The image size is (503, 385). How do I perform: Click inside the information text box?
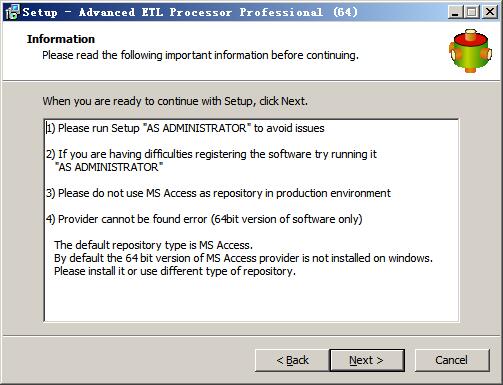point(252,220)
